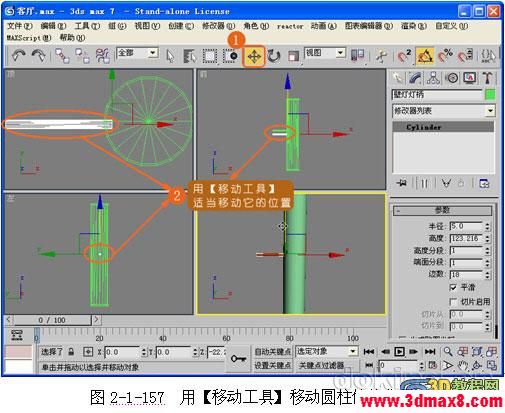The height and width of the screenshot is (413, 505).
Task: Choose the Rectangular Selection Region tool
Action: (210, 56)
